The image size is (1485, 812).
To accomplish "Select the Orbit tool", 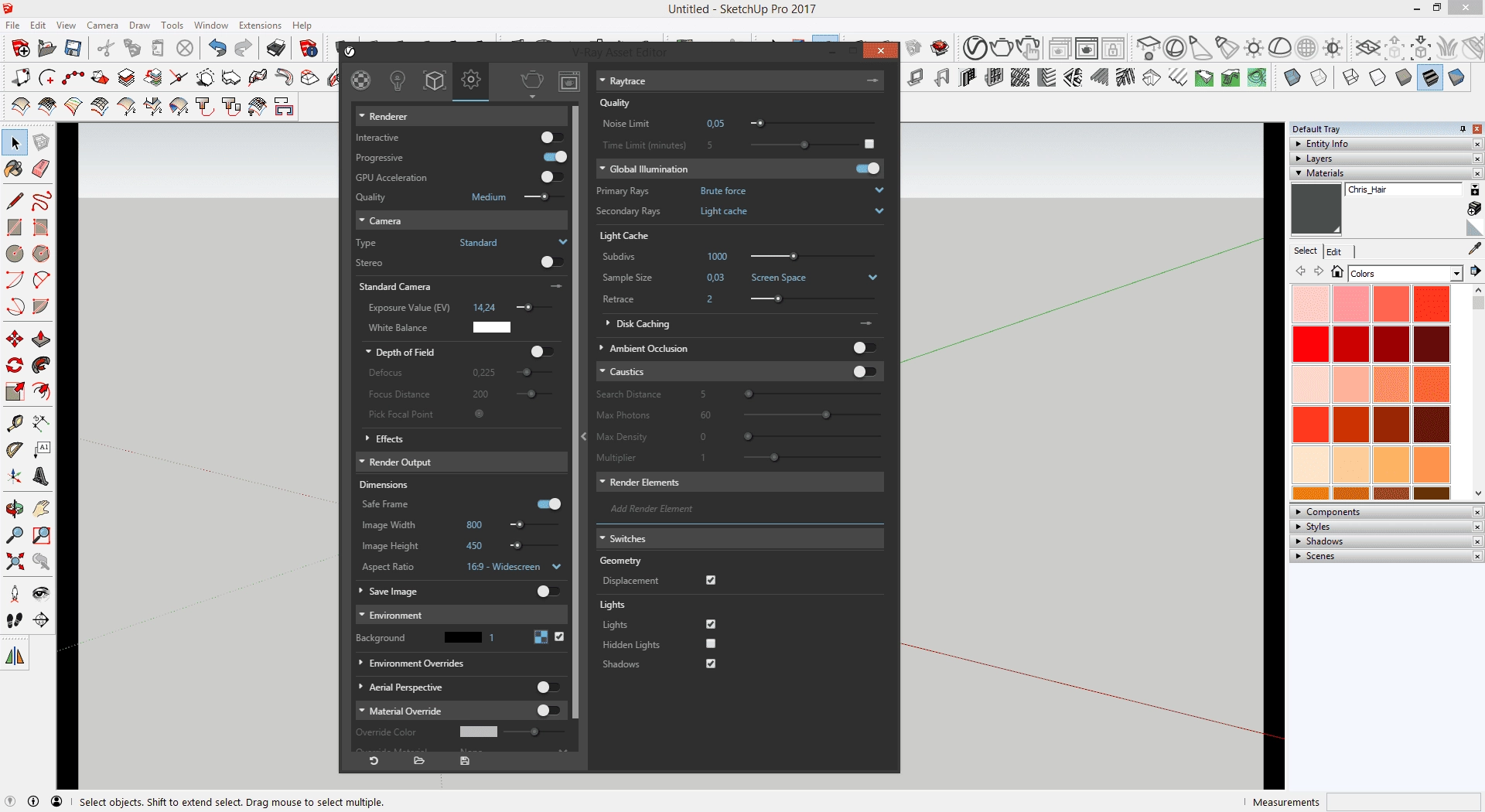I will pos(15,509).
